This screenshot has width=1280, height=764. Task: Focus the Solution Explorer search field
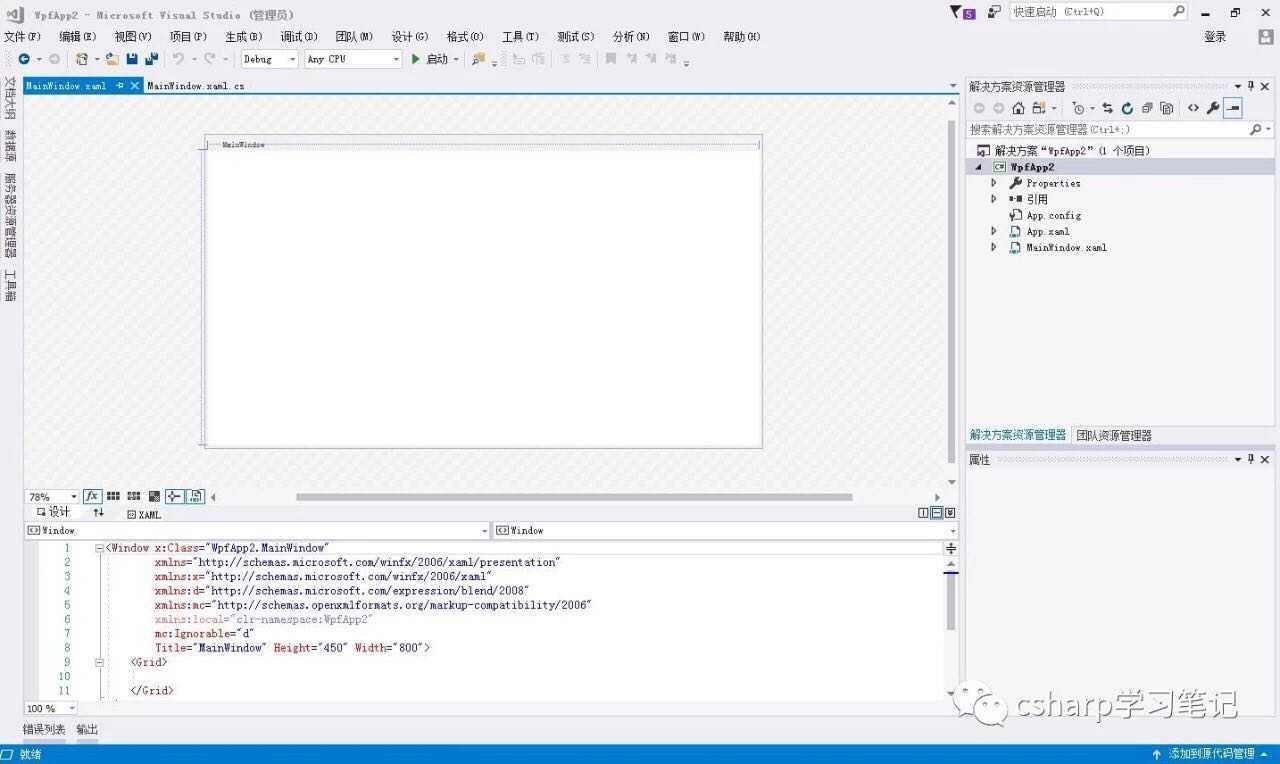tap(1120, 130)
